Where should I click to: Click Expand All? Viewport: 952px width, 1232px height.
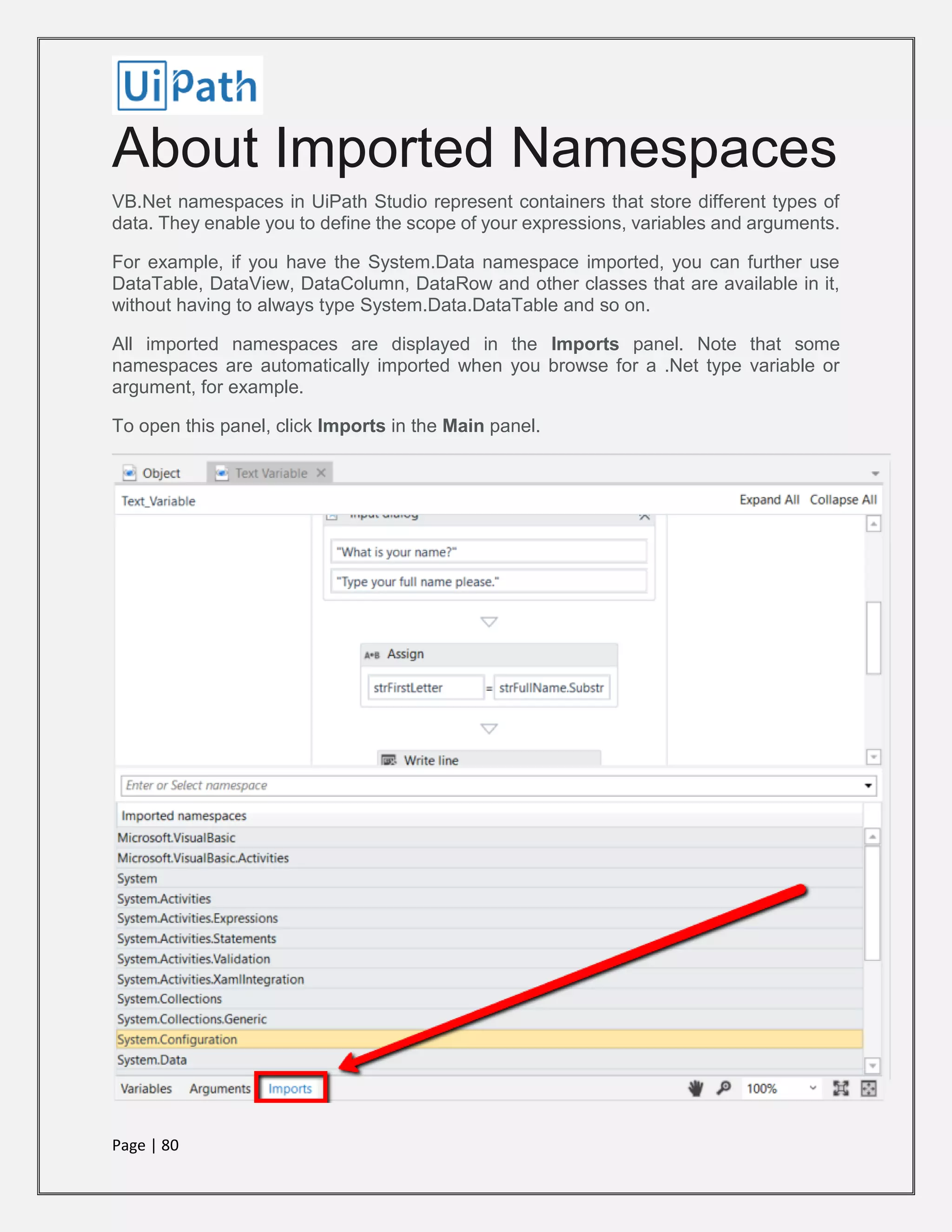(x=769, y=500)
